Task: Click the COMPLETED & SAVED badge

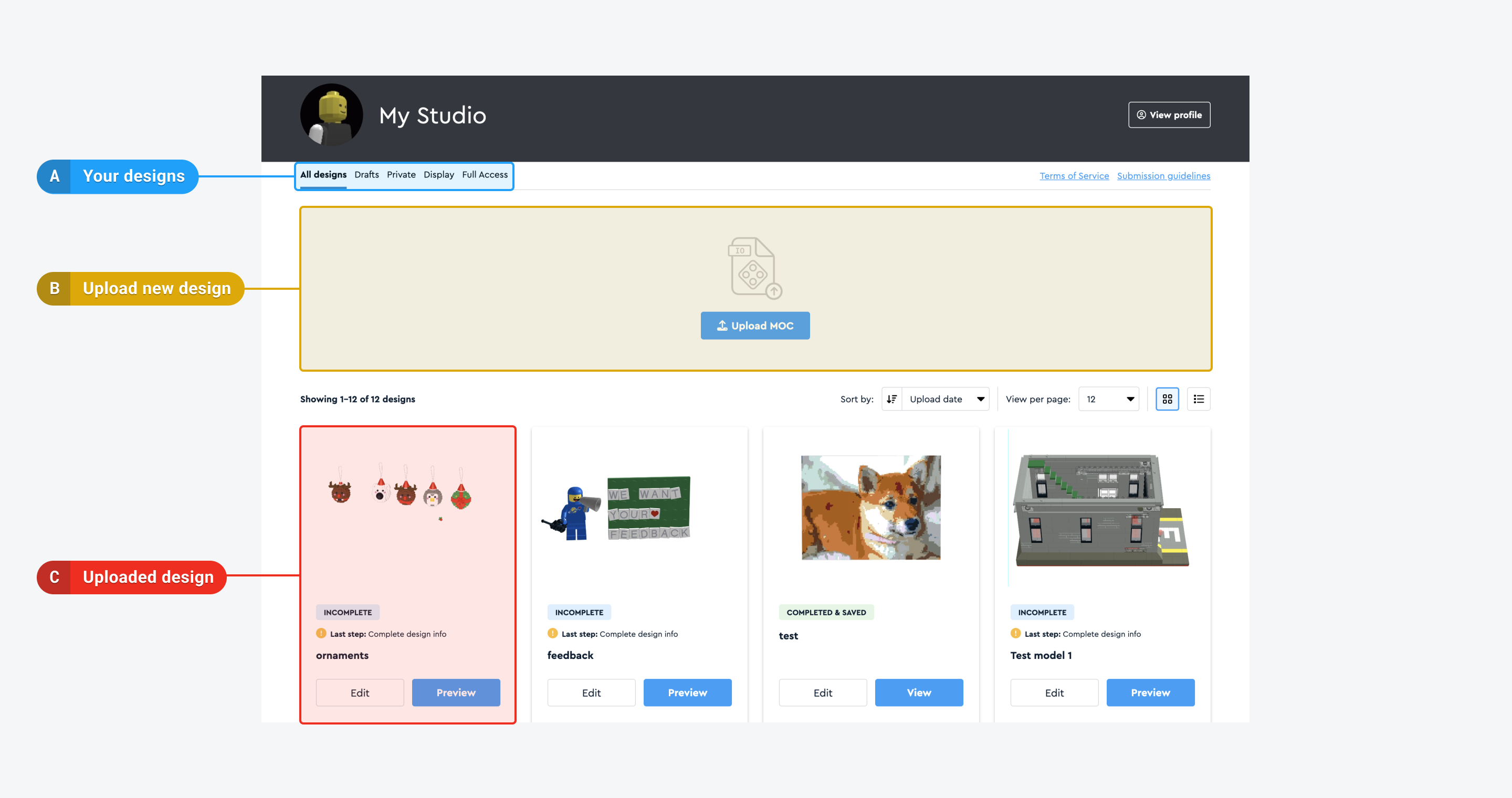Action: (826, 613)
